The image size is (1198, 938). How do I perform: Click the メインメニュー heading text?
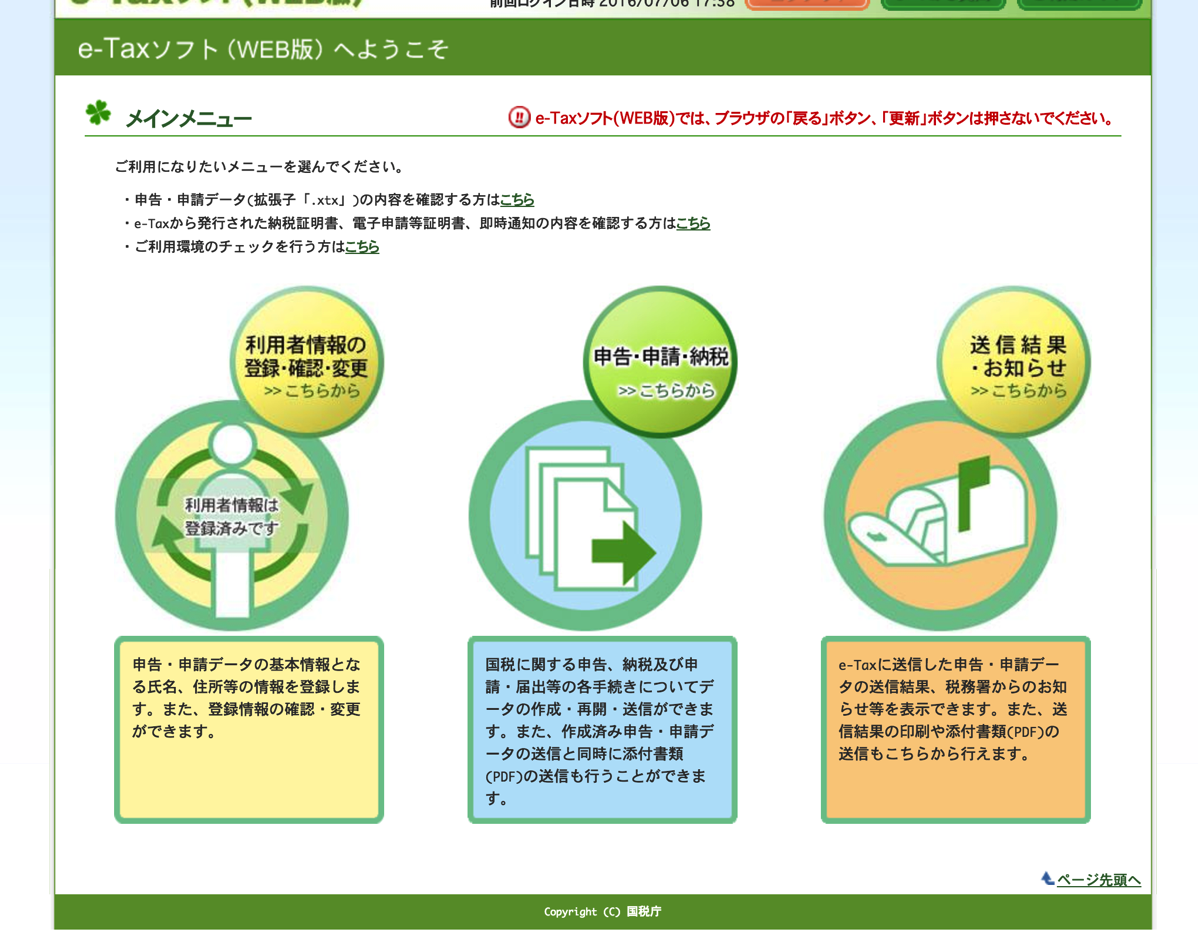tap(188, 119)
